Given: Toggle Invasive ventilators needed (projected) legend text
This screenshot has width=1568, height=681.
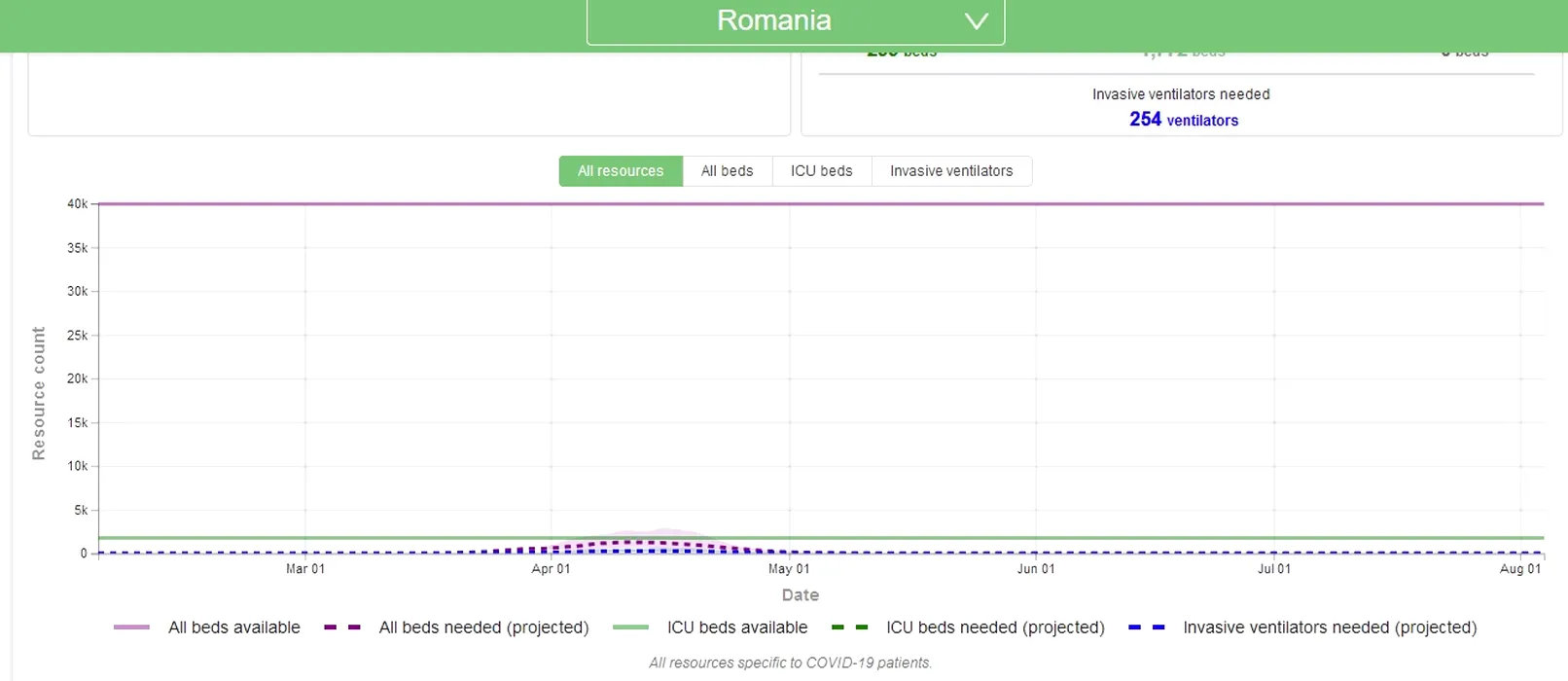Looking at the screenshot, I should point(1329,627).
